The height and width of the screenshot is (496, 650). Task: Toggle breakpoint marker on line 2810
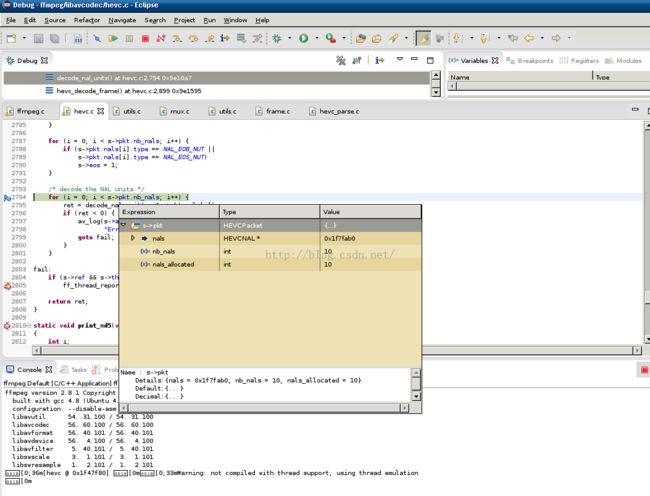[x=7, y=326]
